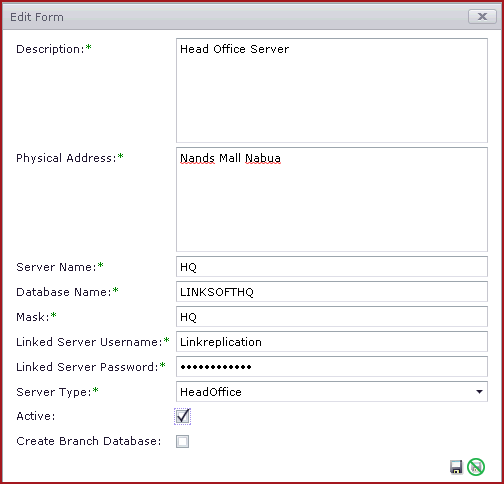Click the Linked Server Username field
The image size is (504, 484).
[x=332, y=342]
